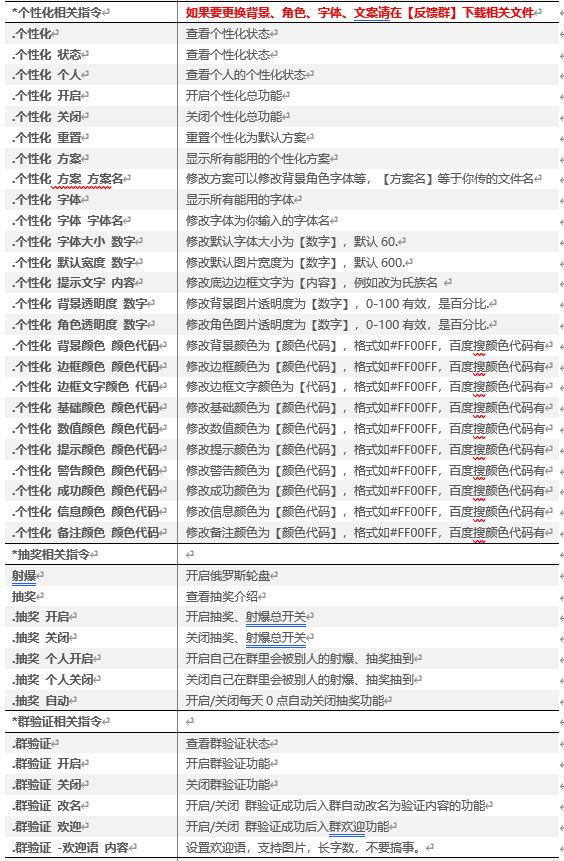This screenshot has width=564, height=861.
Task: Click the '*个性化相关指令' section heading
Action: click(x=57, y=13)
